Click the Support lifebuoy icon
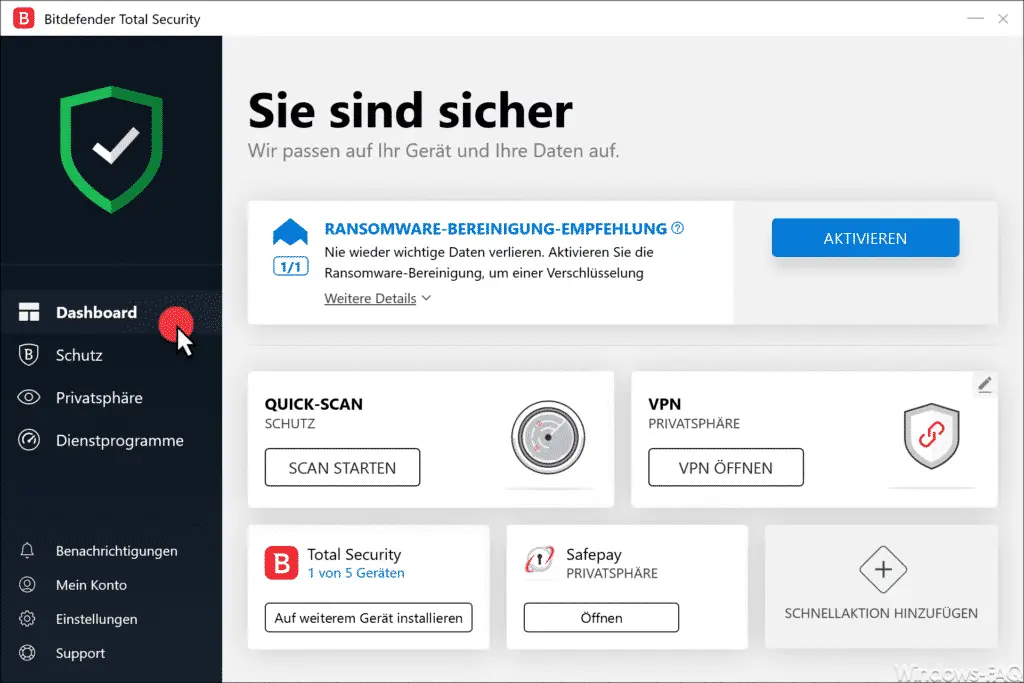1024x683 pixels. click(x=27, y=652)
